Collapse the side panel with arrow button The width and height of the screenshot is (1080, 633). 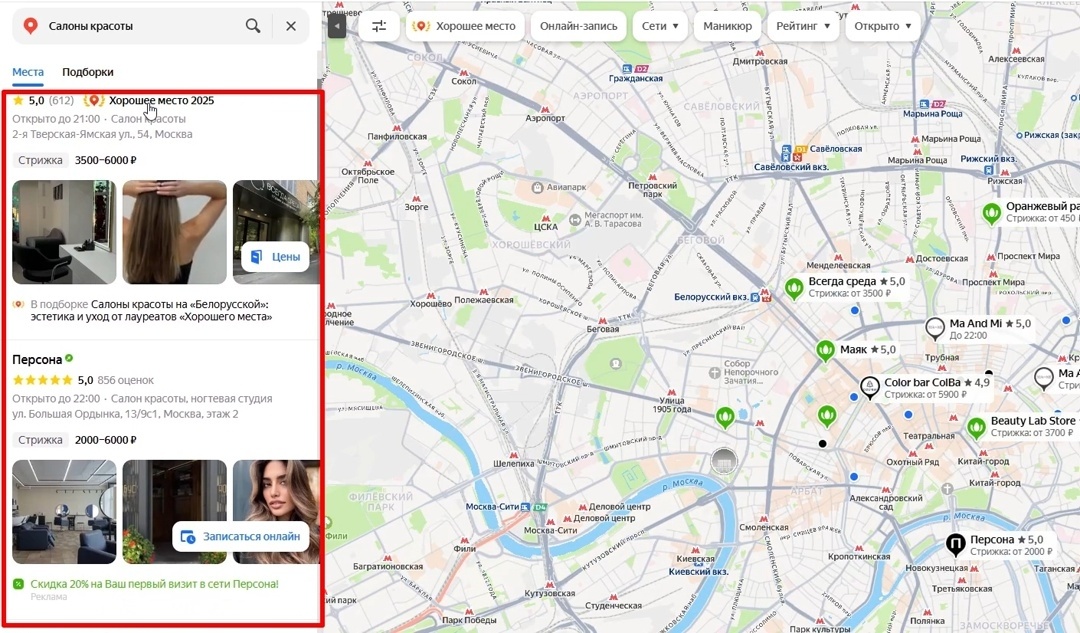[336, 26]
